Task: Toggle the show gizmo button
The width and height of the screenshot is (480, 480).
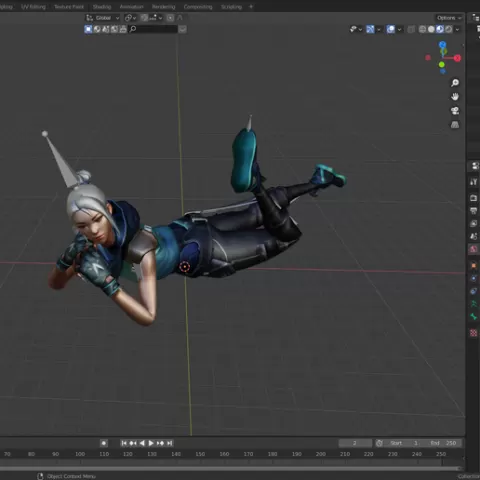Action: point(370,29)
